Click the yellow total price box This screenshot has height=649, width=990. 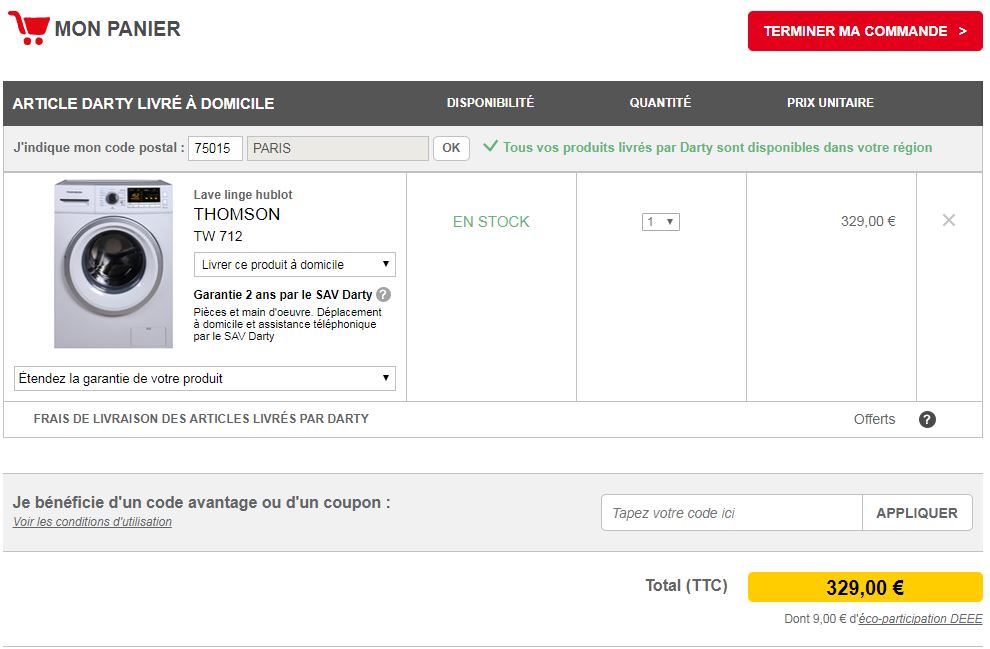point(864,587)
